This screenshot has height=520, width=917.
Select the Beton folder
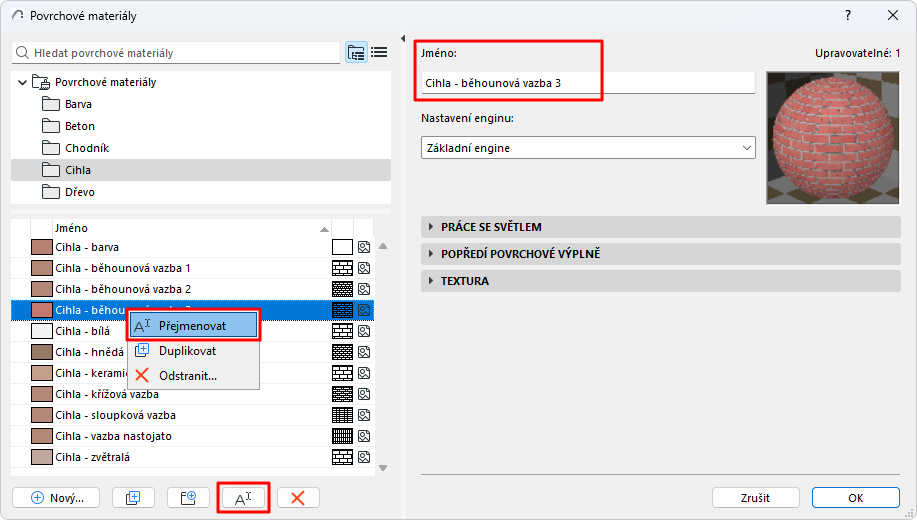(x=201, y=126)
